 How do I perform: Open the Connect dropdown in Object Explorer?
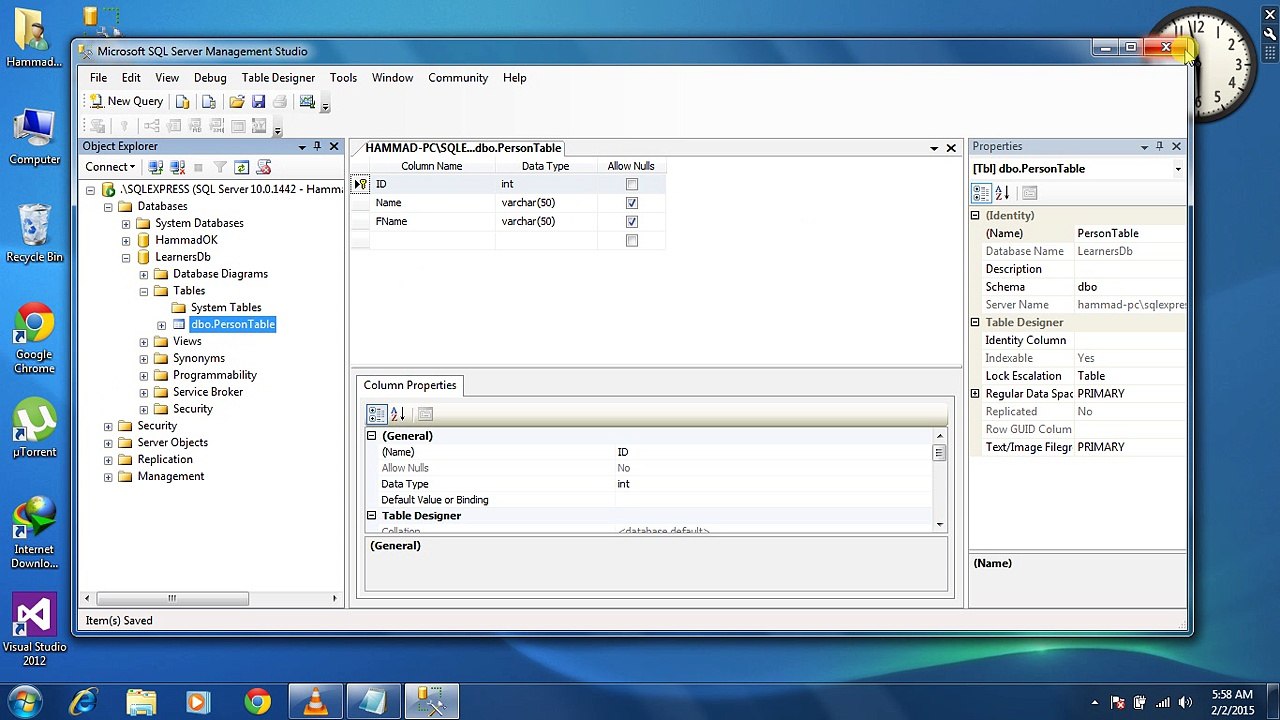click(110, 167)
